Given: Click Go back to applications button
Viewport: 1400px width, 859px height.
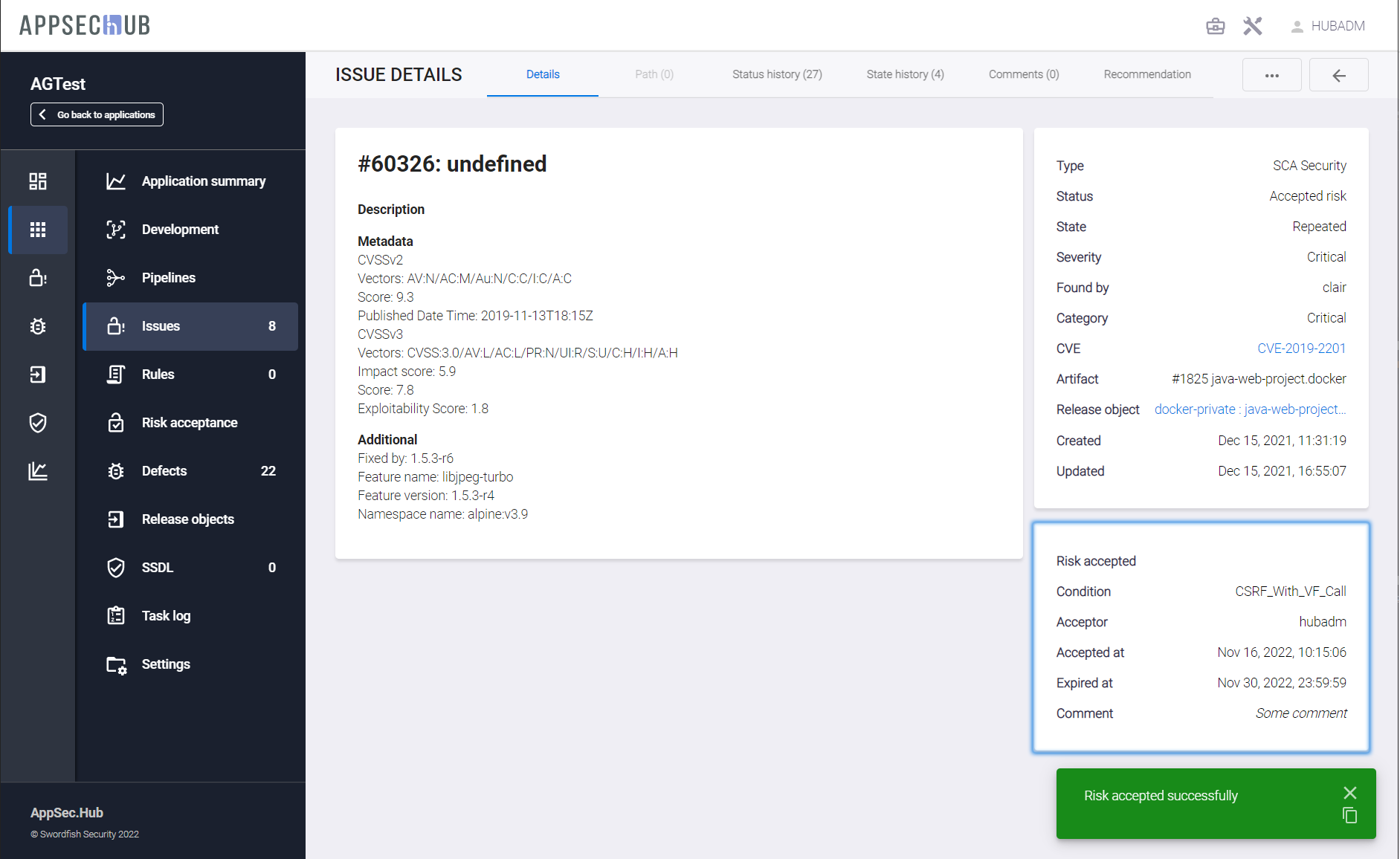Looking at the screenshot, I should [97, 114].
